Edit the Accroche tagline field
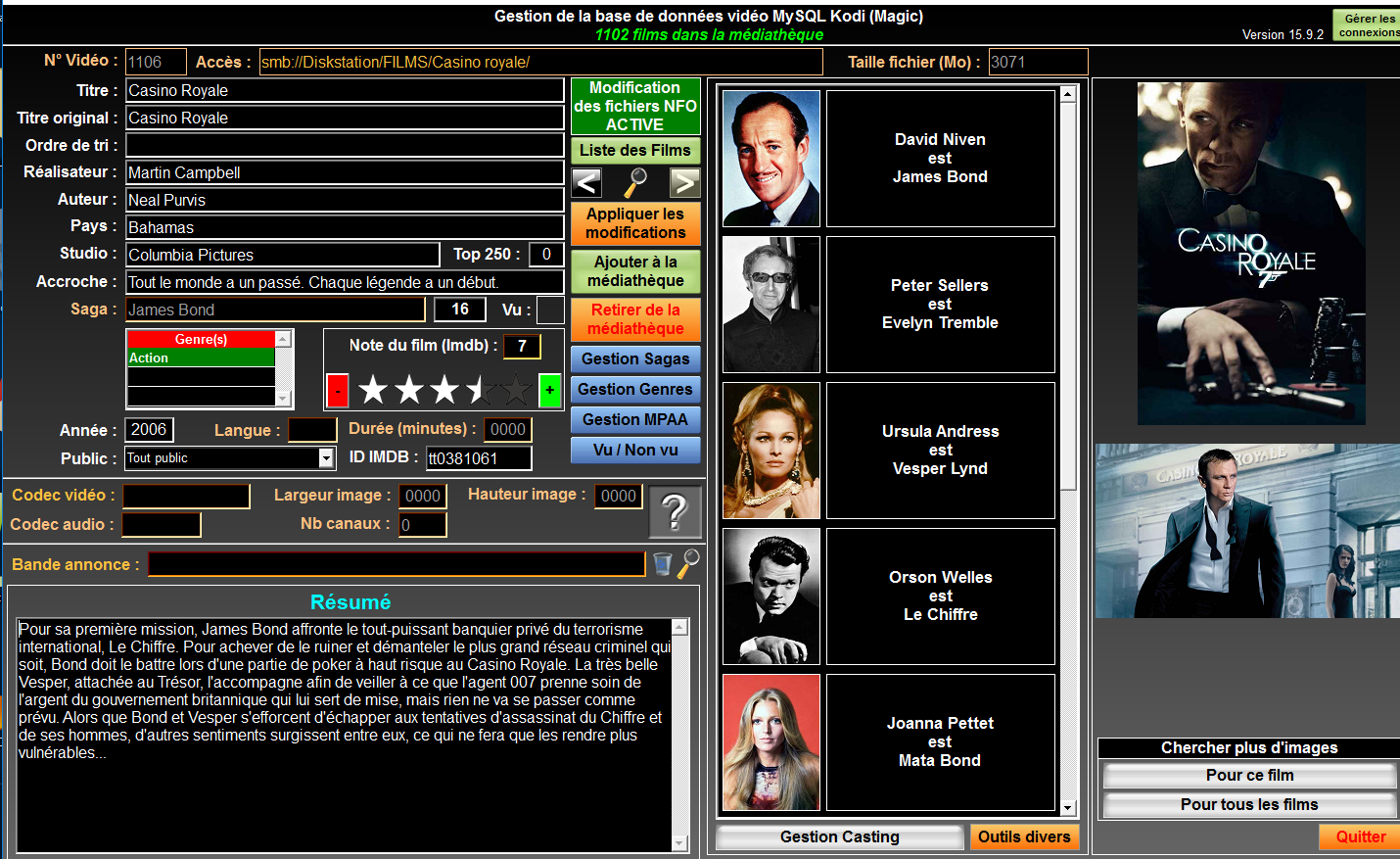This screenshot has height=859, width=1400. (345, 282)
